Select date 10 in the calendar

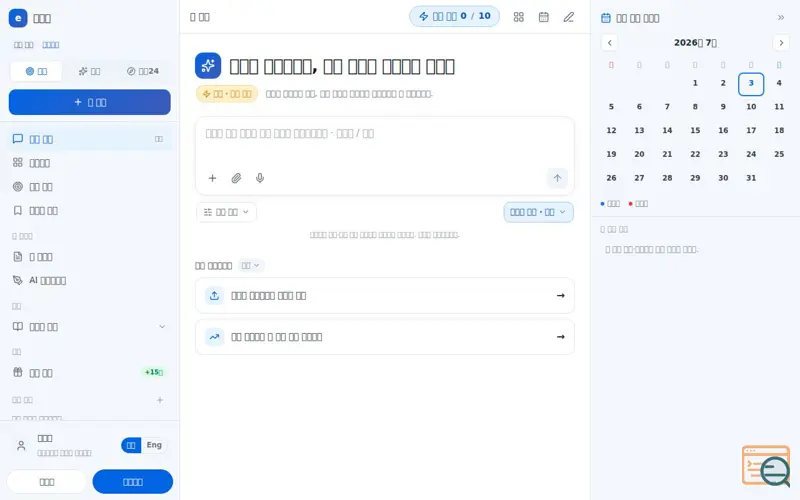click(x=751, y=107)
